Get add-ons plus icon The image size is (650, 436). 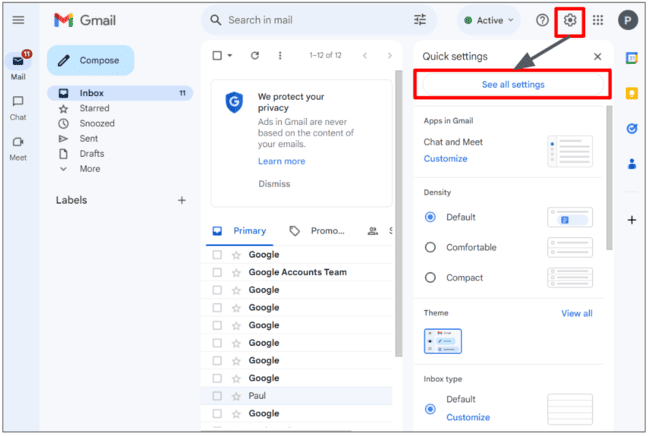point(632,220)
